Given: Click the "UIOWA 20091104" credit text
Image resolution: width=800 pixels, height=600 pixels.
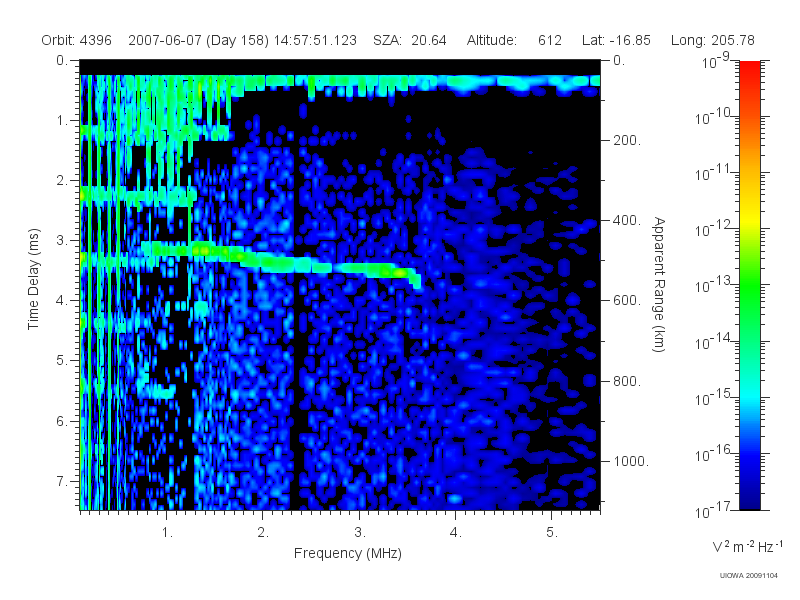Looking at the screenshot, I should click(748, 576).
